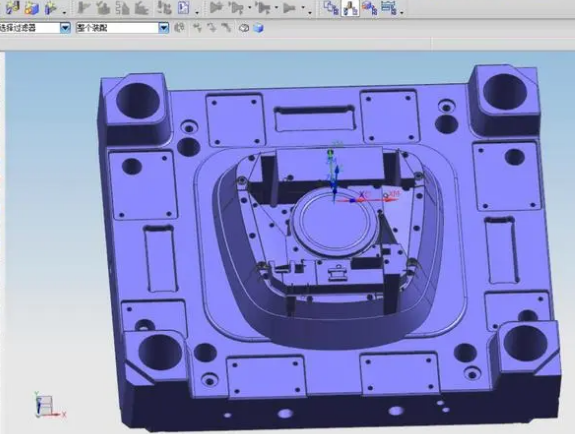Click the first greyed arrow-shaped icon in third group
This screenshot has height=434, width=575.
point(216,8)
